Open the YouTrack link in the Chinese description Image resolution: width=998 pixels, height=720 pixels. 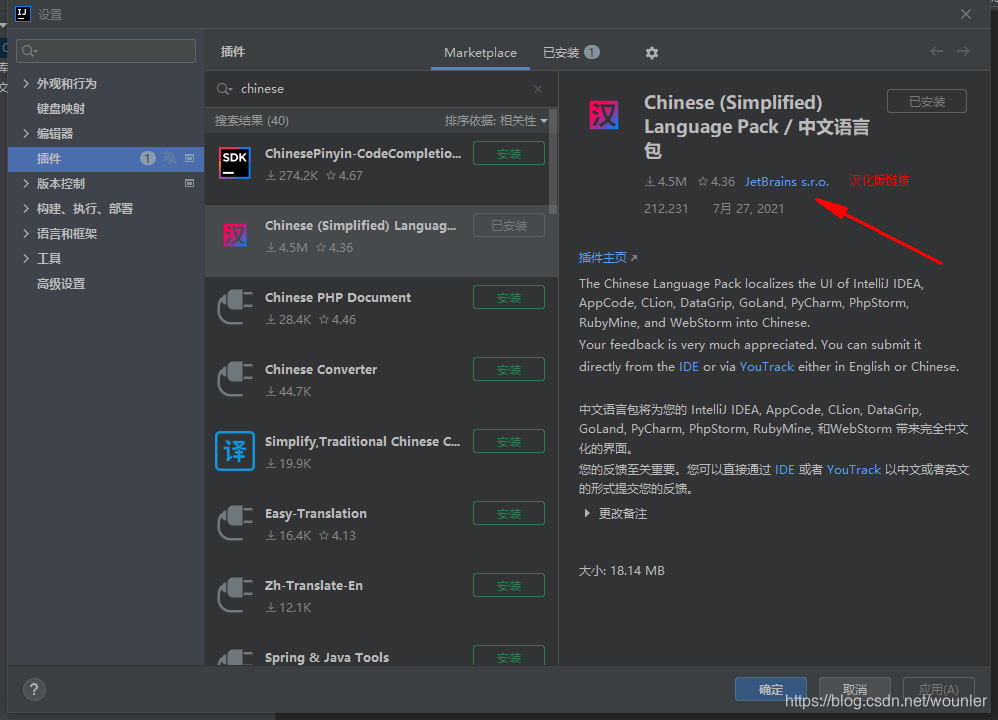(x=854, y=470)
